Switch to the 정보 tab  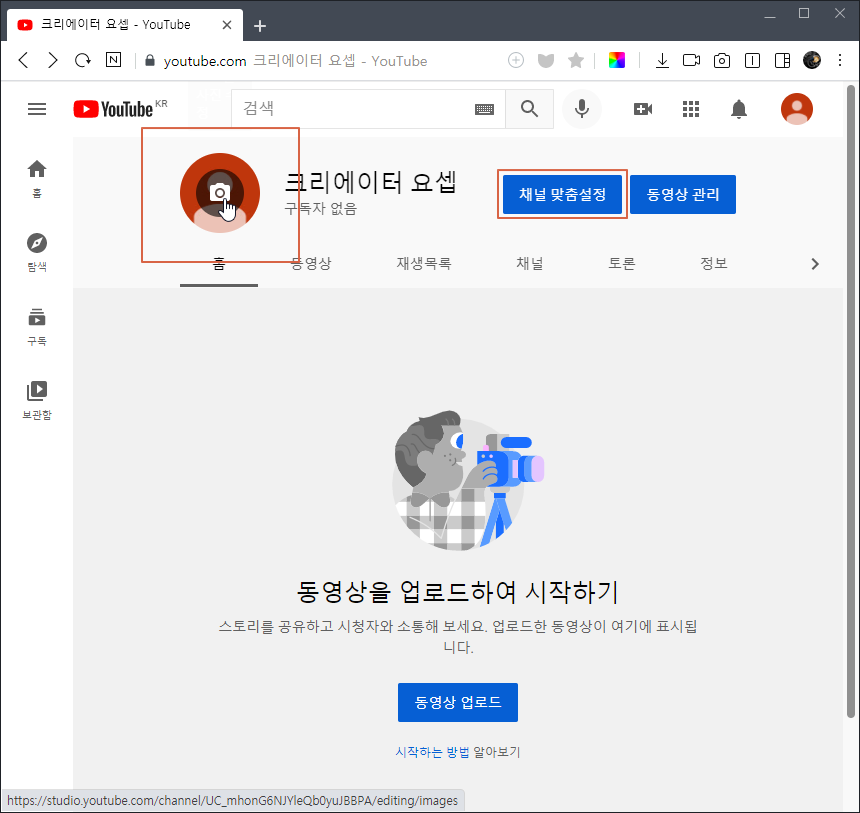714,264
